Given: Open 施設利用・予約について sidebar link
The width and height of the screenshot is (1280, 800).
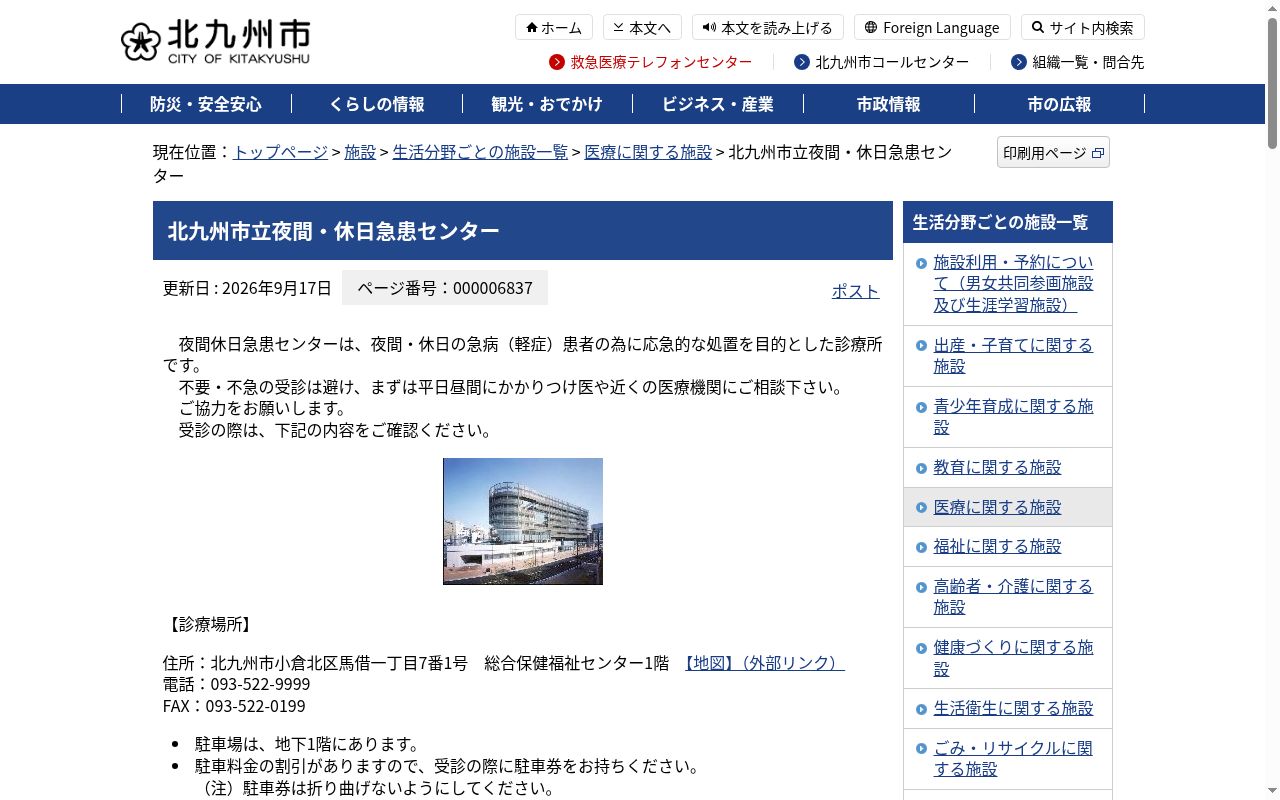Looking at the screenshot, I should coord(1013,283).
